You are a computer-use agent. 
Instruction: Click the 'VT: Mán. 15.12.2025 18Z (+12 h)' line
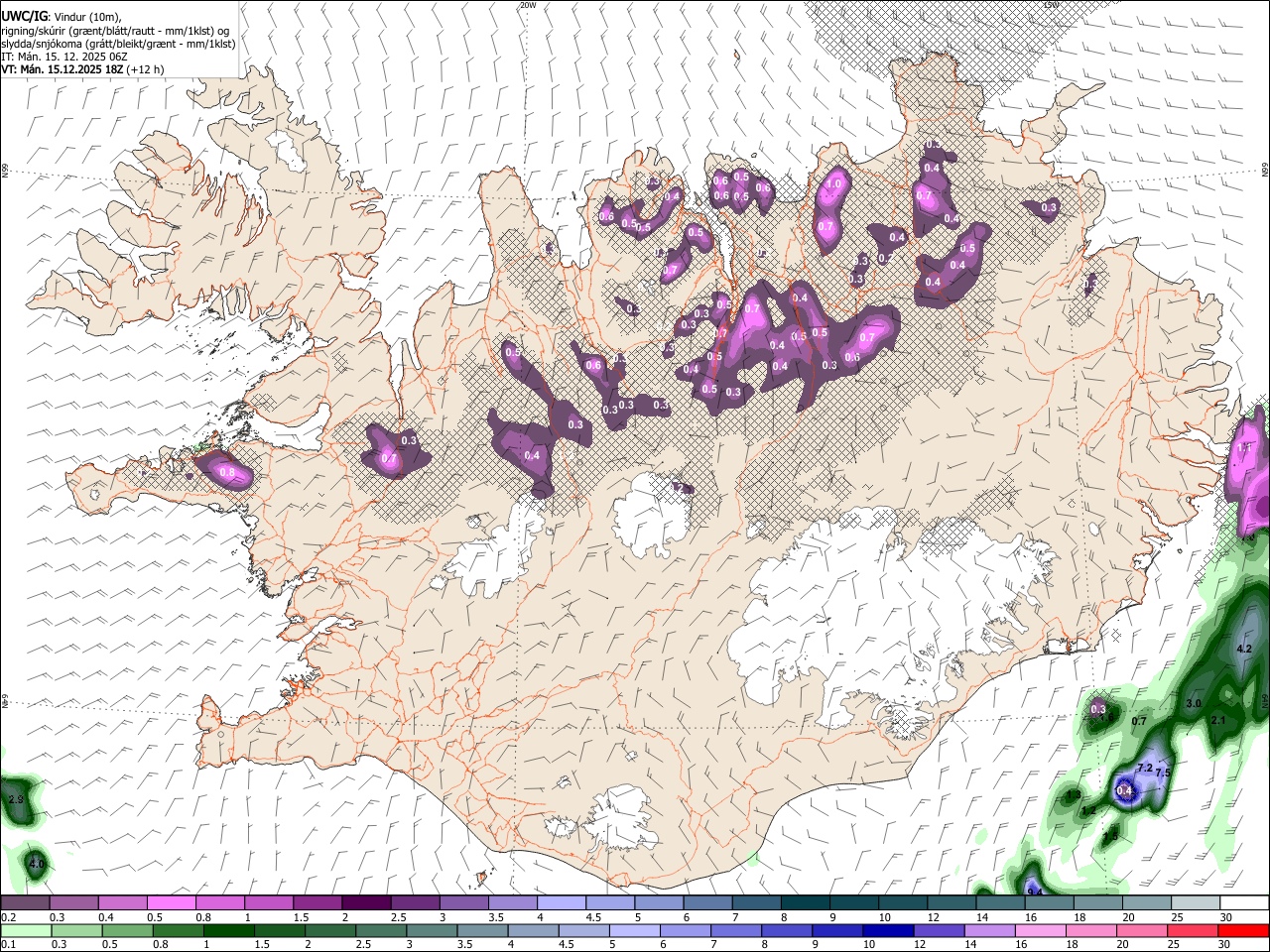click(83, 69)
